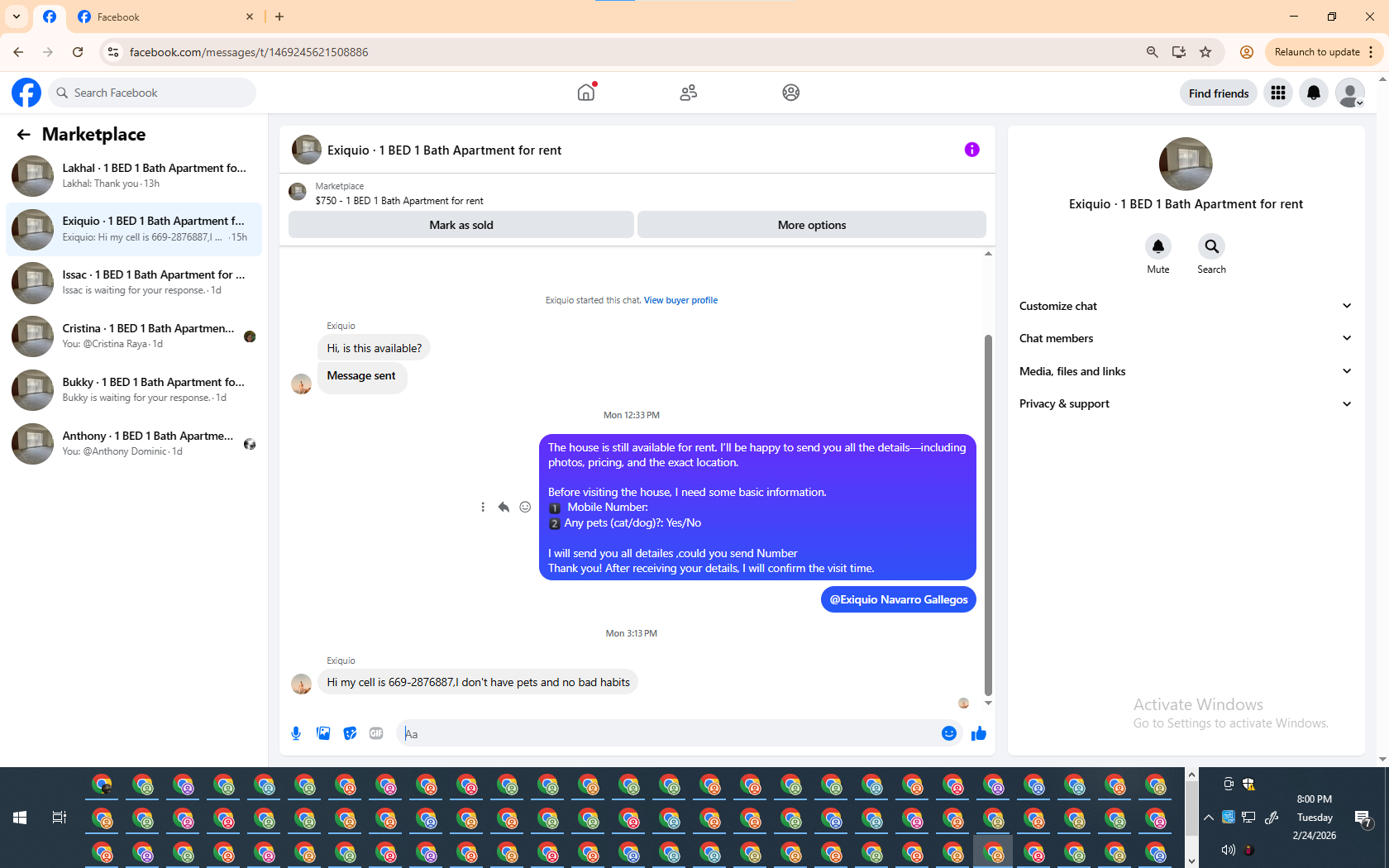The image size is (1389, 868).
Task: Select the Exiquio conversation in list
Action: pos(134,229)
